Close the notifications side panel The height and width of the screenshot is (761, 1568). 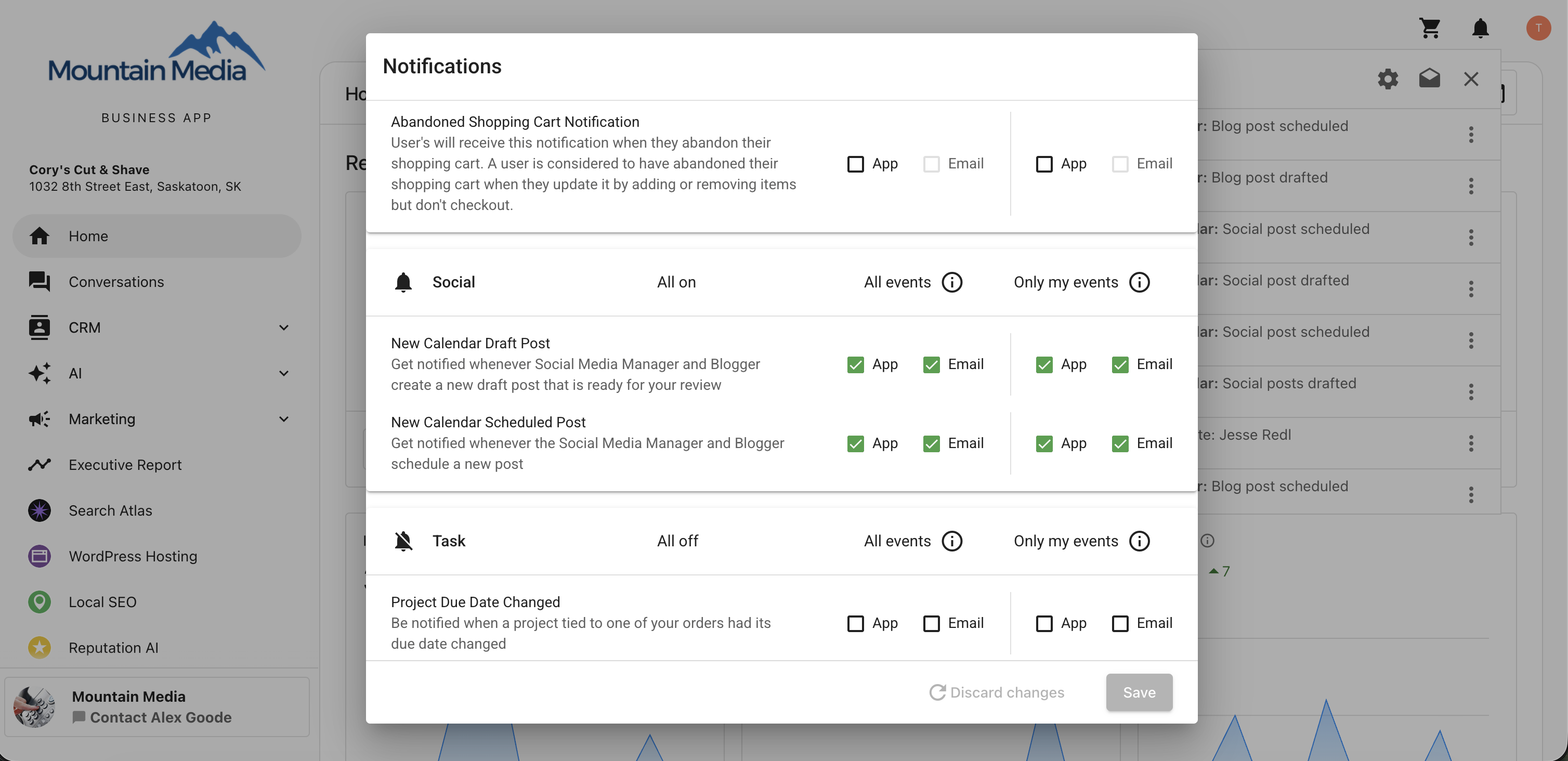coord(1471,78)
